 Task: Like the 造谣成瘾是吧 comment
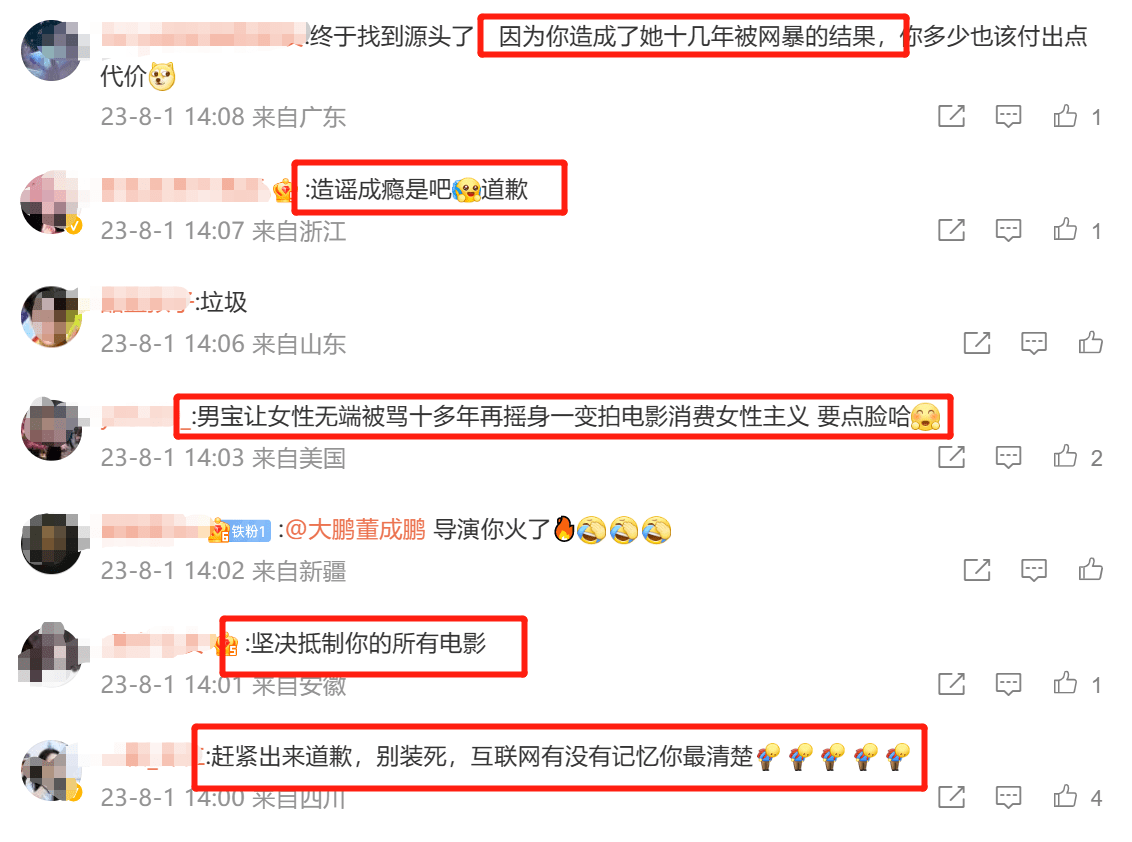pyautogui.click(x=1065, y=230)
